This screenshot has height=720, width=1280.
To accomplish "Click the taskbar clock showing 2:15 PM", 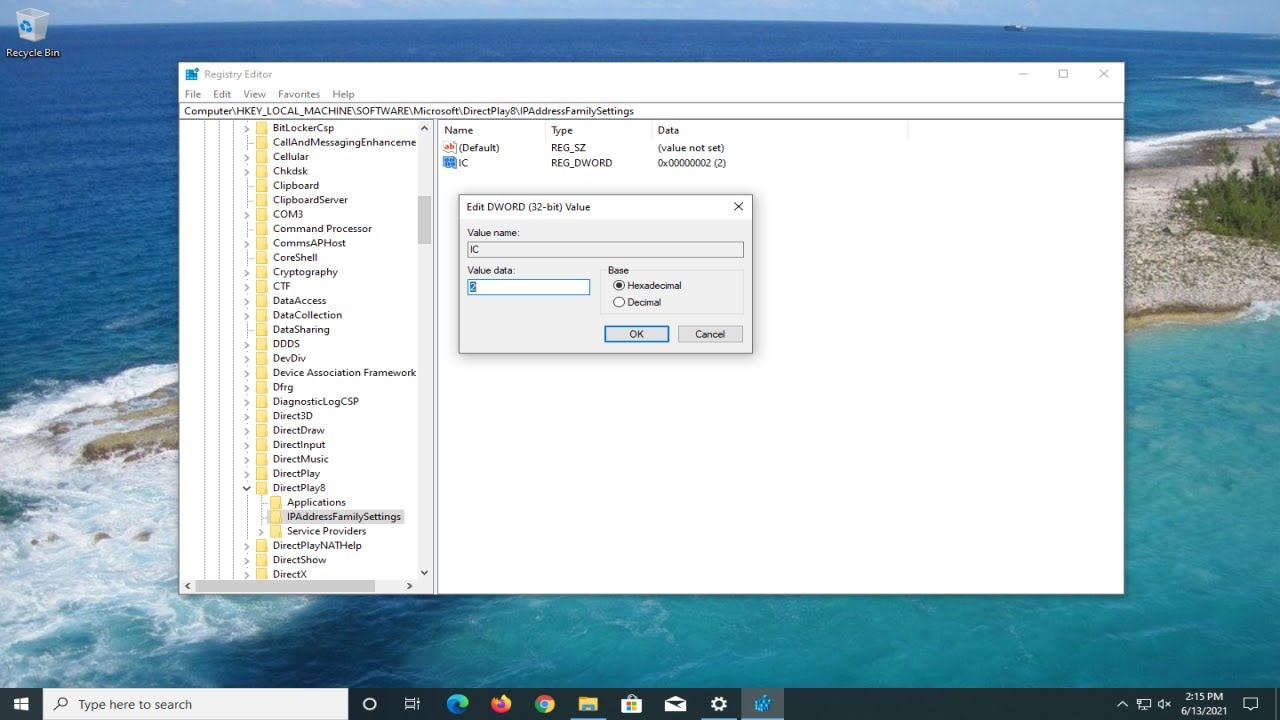I will (x=1202, y=704).
